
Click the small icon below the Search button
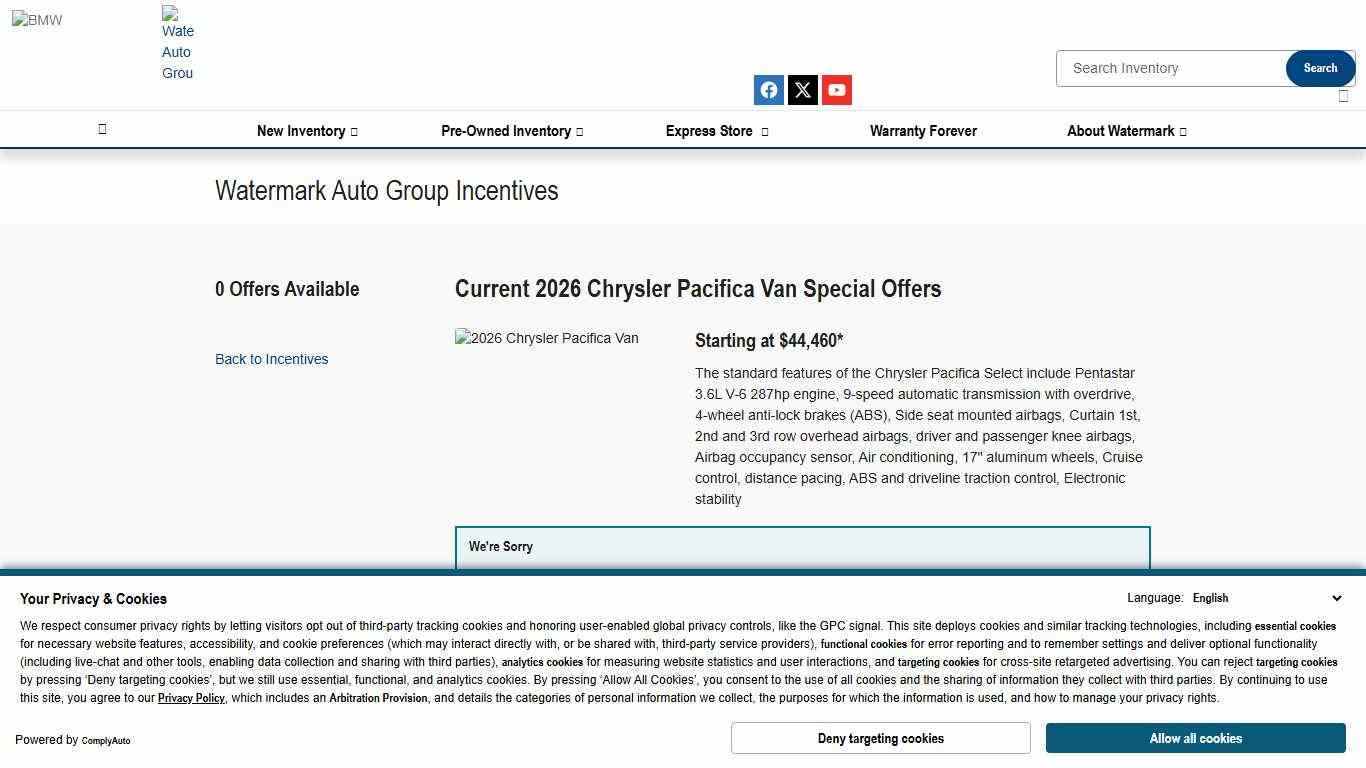[1343, 96]
